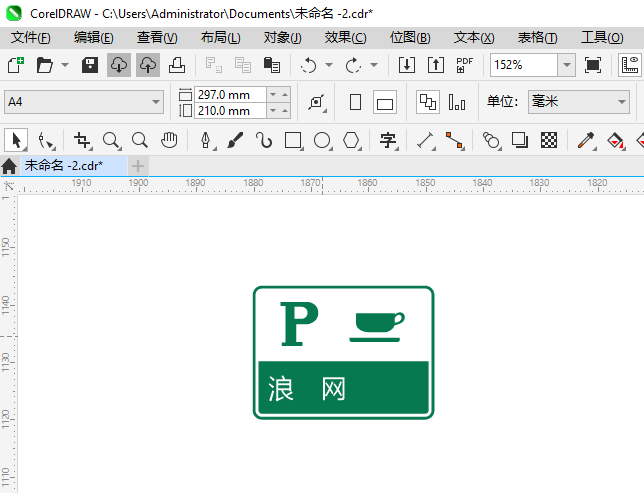The image size is (644, 493).
Task: Click the cloud download icon
Action: point(119,65)
